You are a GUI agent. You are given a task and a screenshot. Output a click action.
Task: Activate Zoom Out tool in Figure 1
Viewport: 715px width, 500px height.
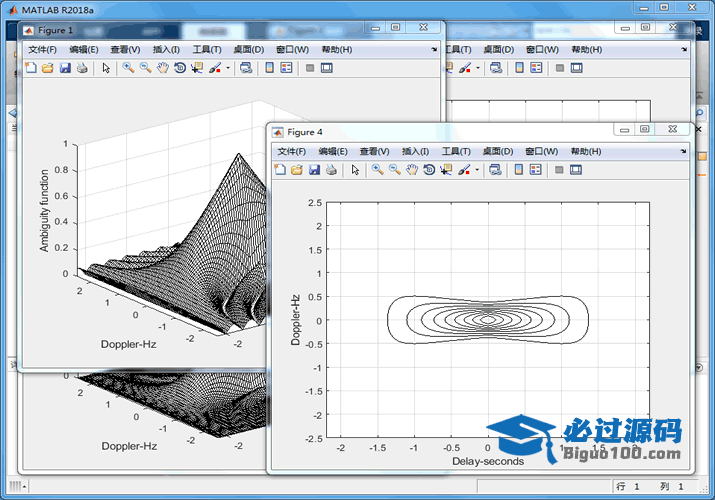(x=145, y=68)
